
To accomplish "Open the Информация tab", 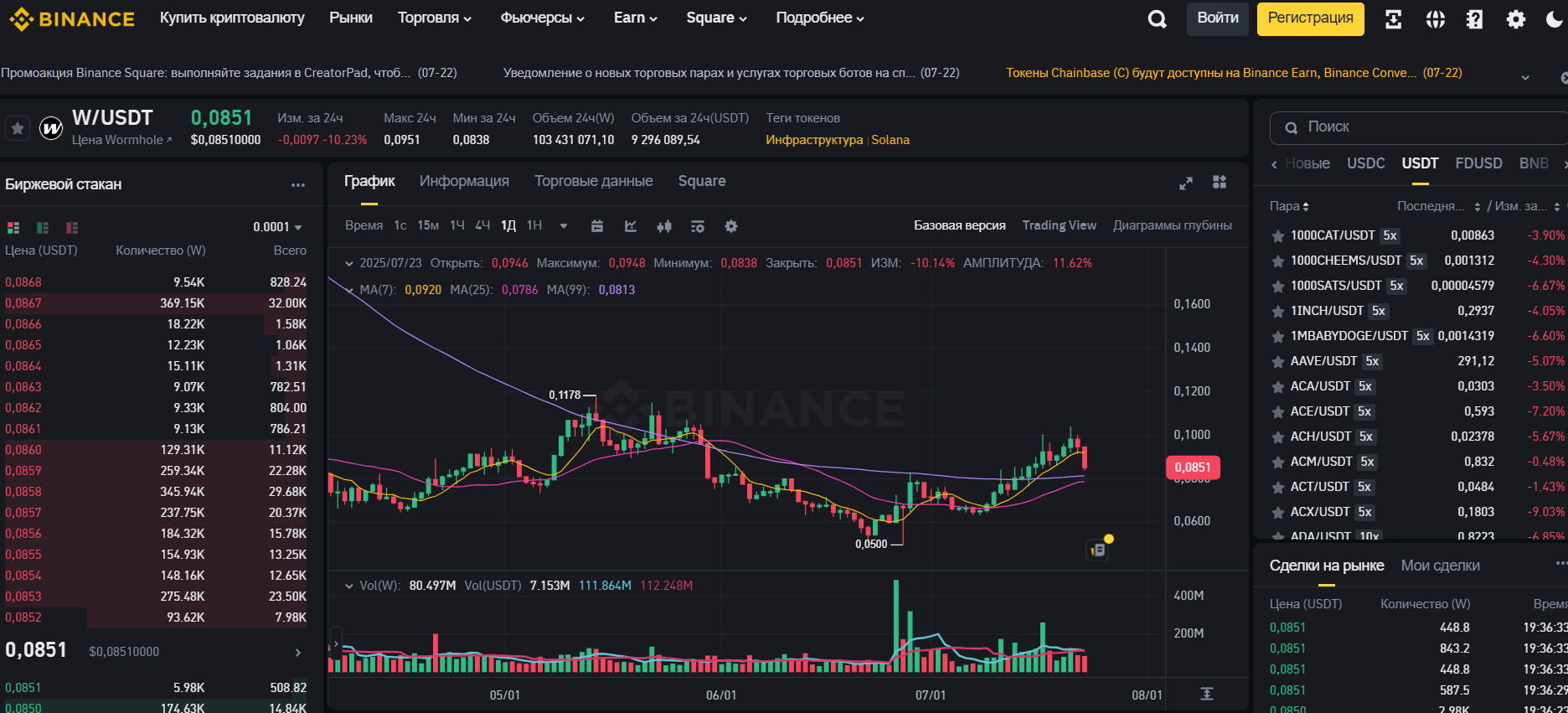I will click(464, 181).
